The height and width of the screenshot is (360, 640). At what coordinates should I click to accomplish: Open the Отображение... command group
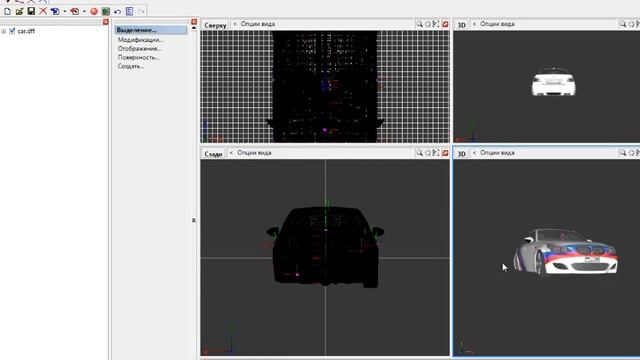[x=140, y=49]
